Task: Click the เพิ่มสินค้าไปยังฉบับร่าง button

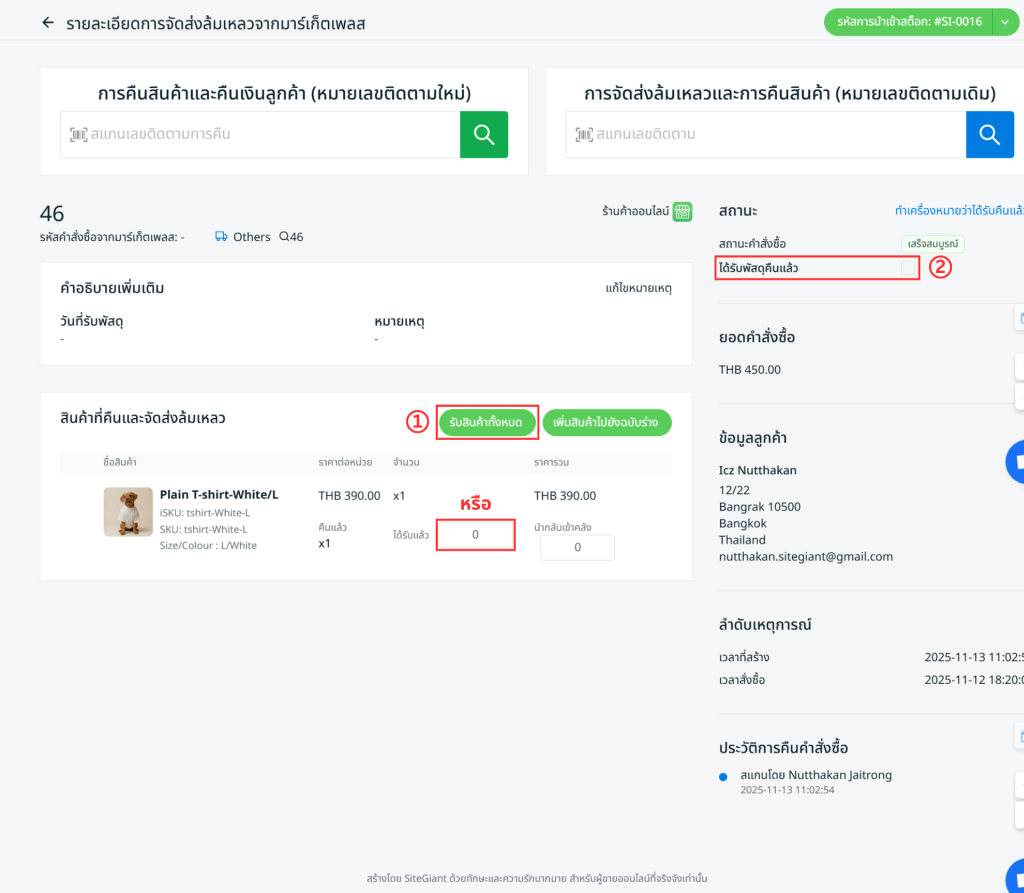Action: coord(607,423)
